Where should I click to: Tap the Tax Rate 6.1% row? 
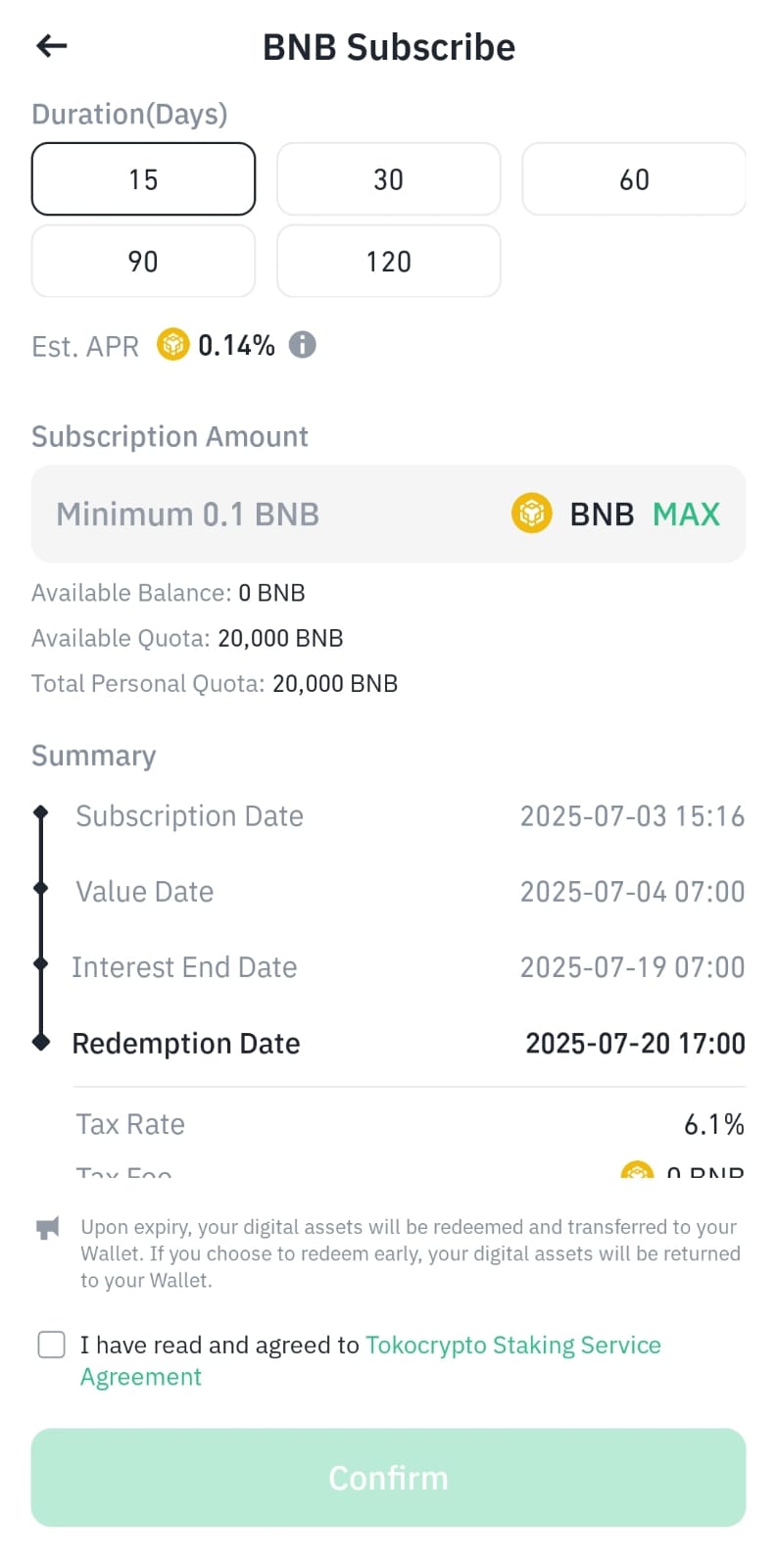410,1124
